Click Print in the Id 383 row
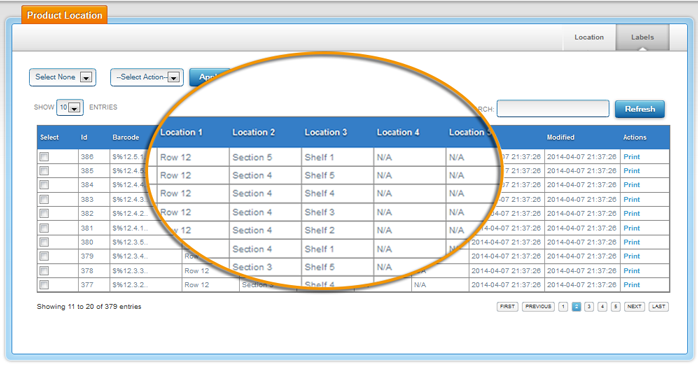Image resolution: width=698 pixels, height=368 pixels. point(632,199)
